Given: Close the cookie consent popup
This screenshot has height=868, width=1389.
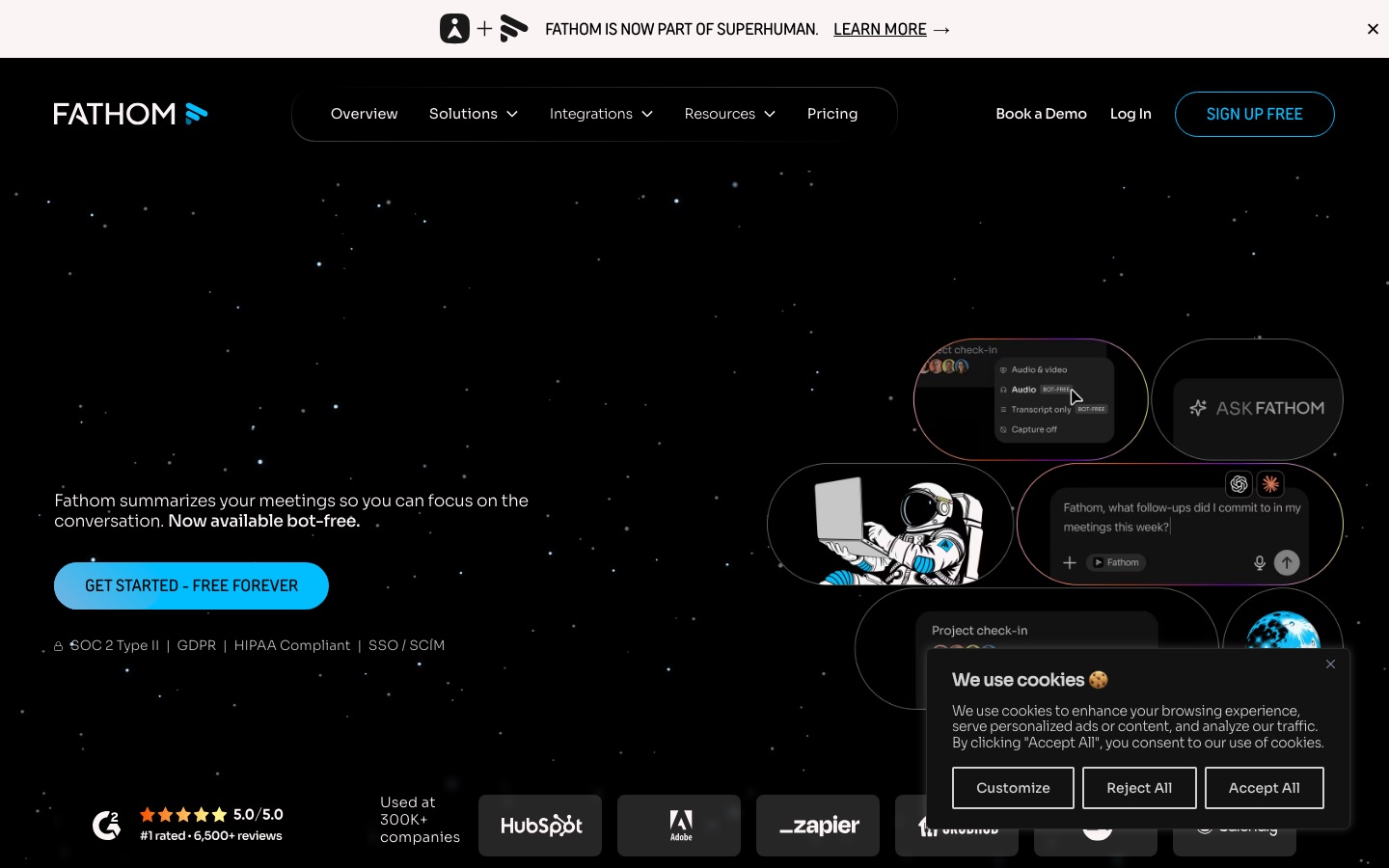Looking at the screenshot, I should (x=1330, y=664).
